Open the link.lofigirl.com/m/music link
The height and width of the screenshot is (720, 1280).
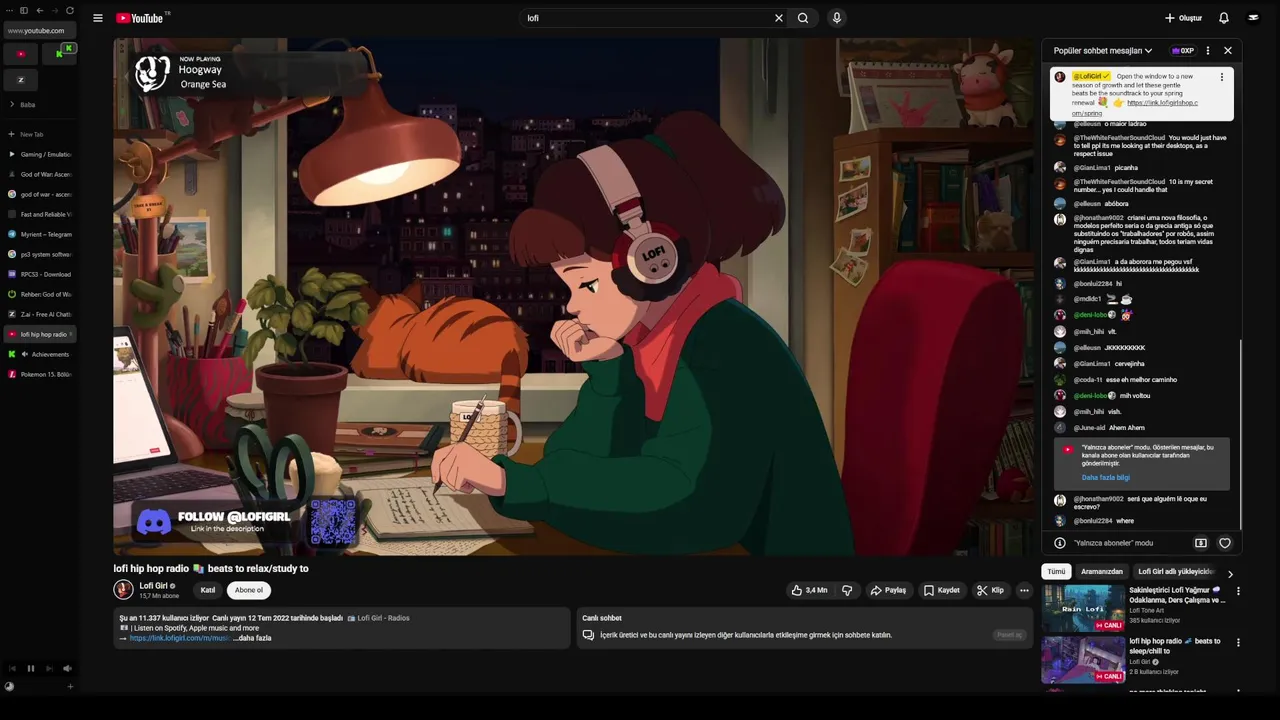pyautogui.click(x=180, y=638)
